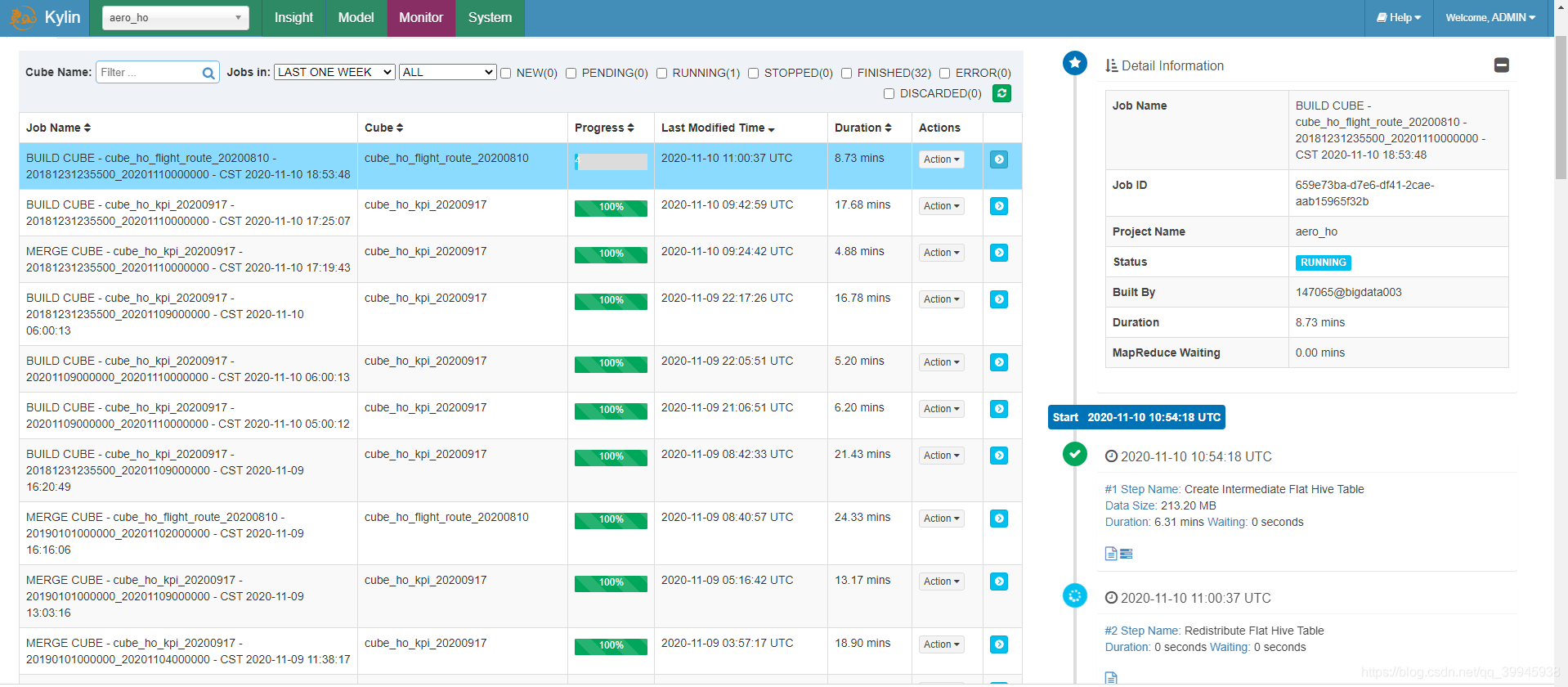Open Action dropdown for running flight_route job
The height and width of the screenshot is (687, 1568).
coord(942,159)
